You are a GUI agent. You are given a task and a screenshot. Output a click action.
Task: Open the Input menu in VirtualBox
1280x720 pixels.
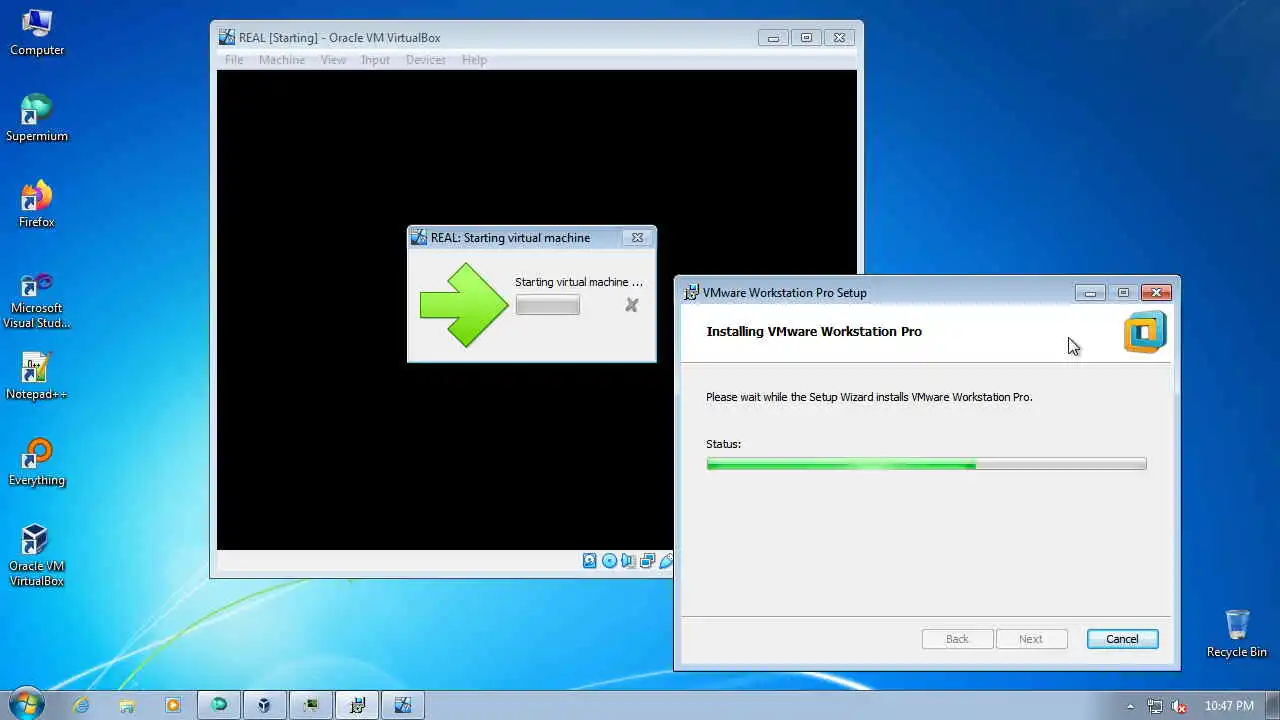375,60
